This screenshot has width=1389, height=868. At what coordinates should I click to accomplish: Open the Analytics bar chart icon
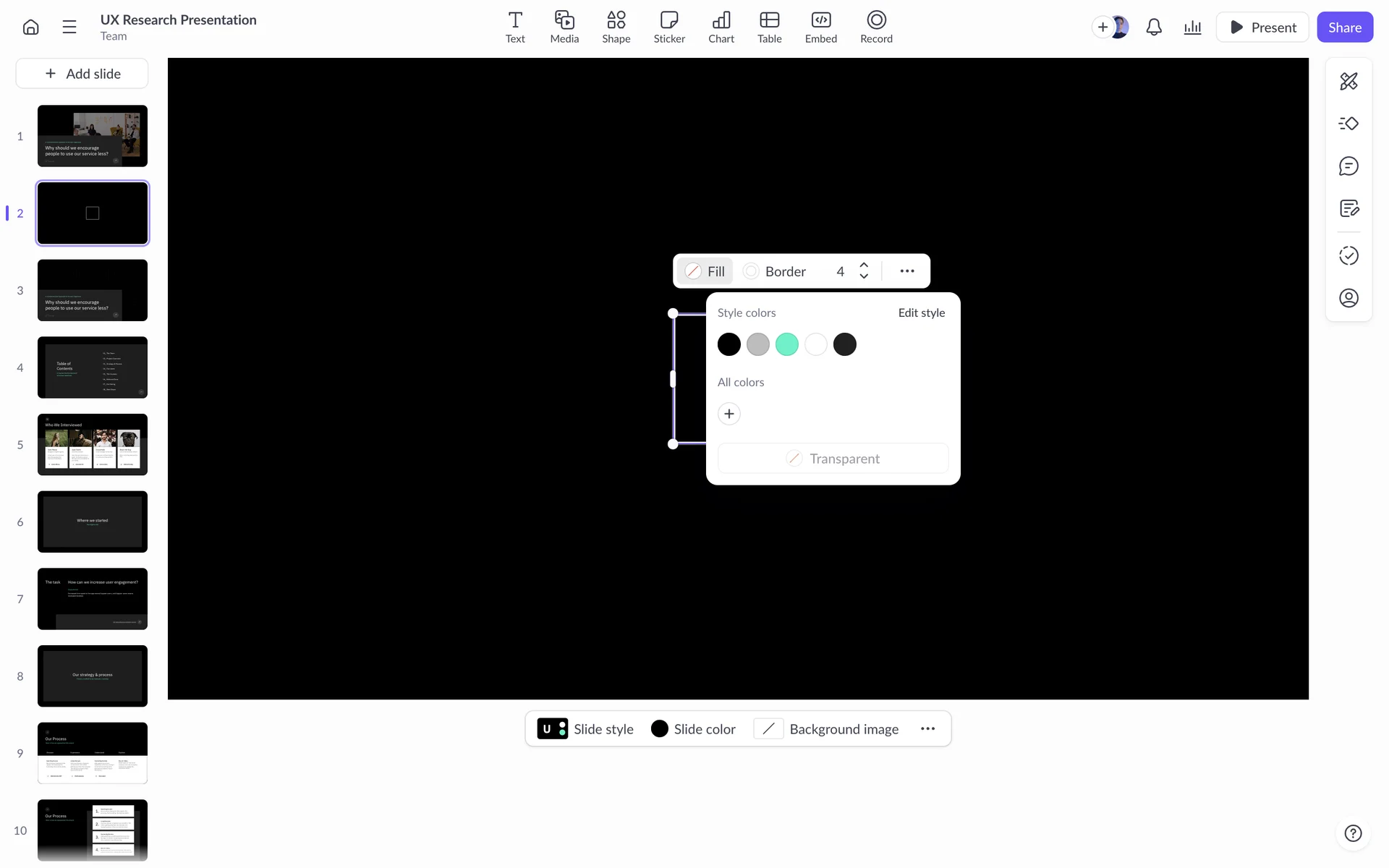[1192, 27]
